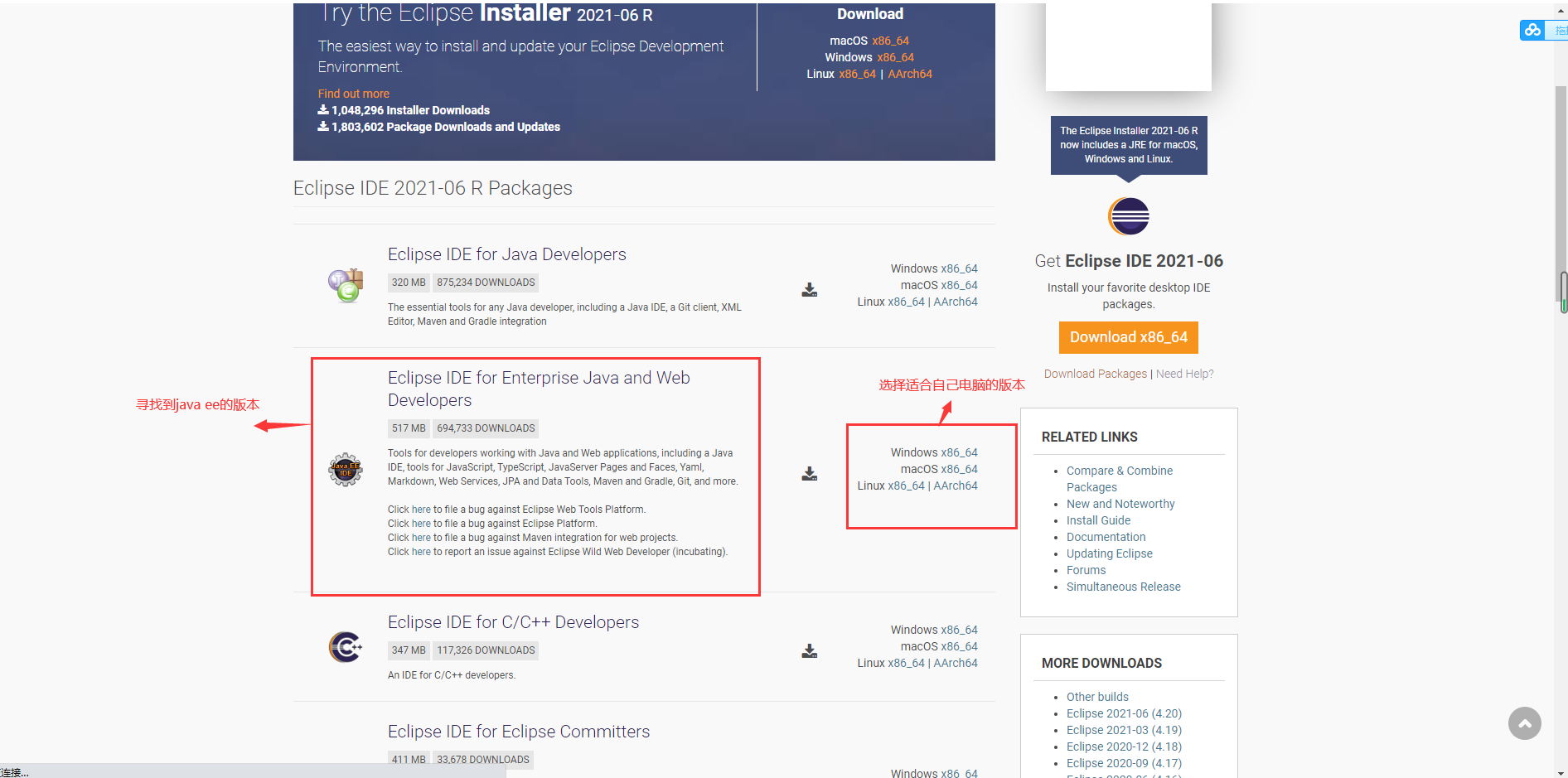Image resolution: width=1568 pixels, height=778 pixels.
Task: Open Eclipse 2020-12 (4.18) link
Action: [1124, 747]
